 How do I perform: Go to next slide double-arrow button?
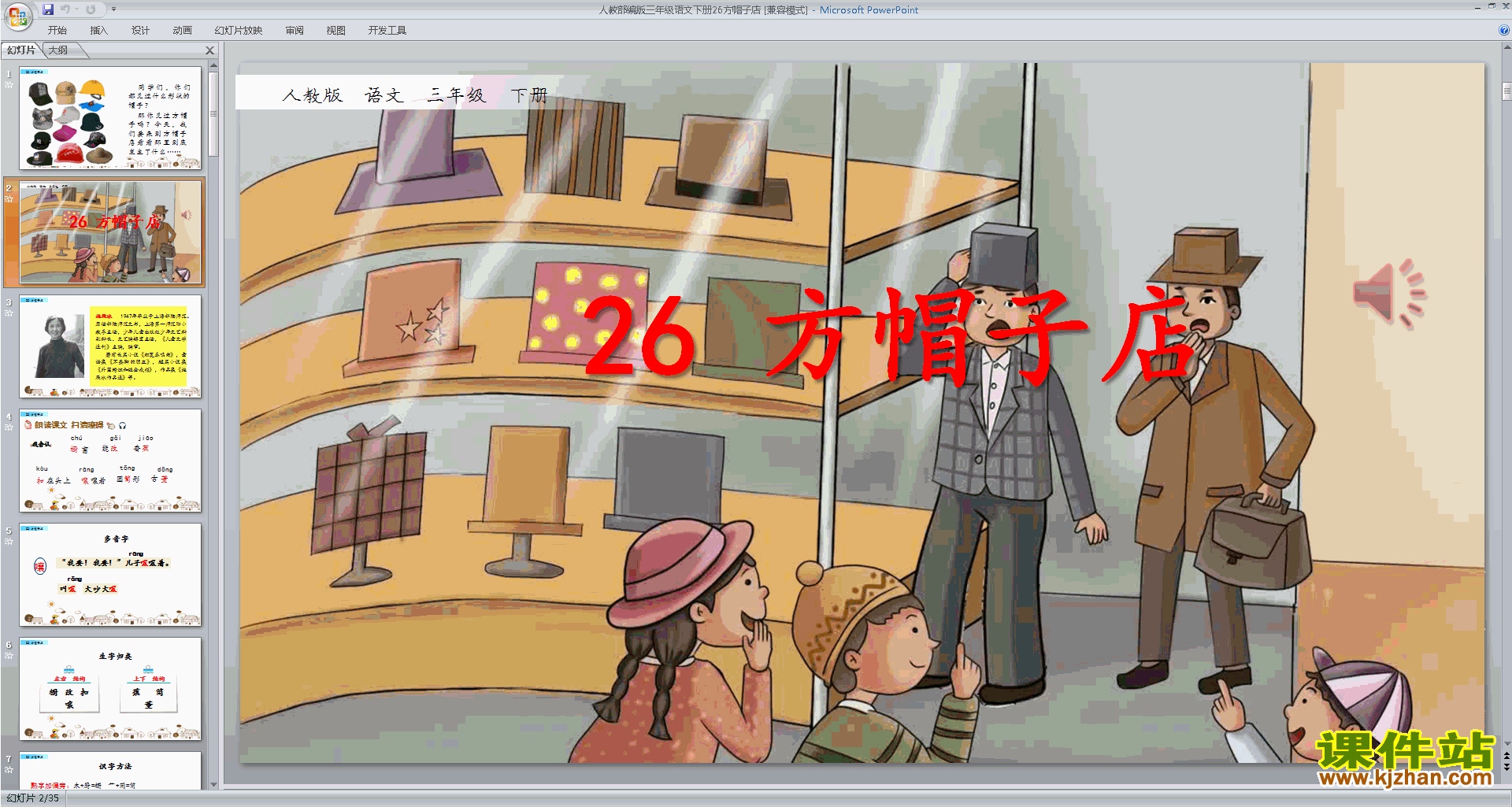[1506, 768]
